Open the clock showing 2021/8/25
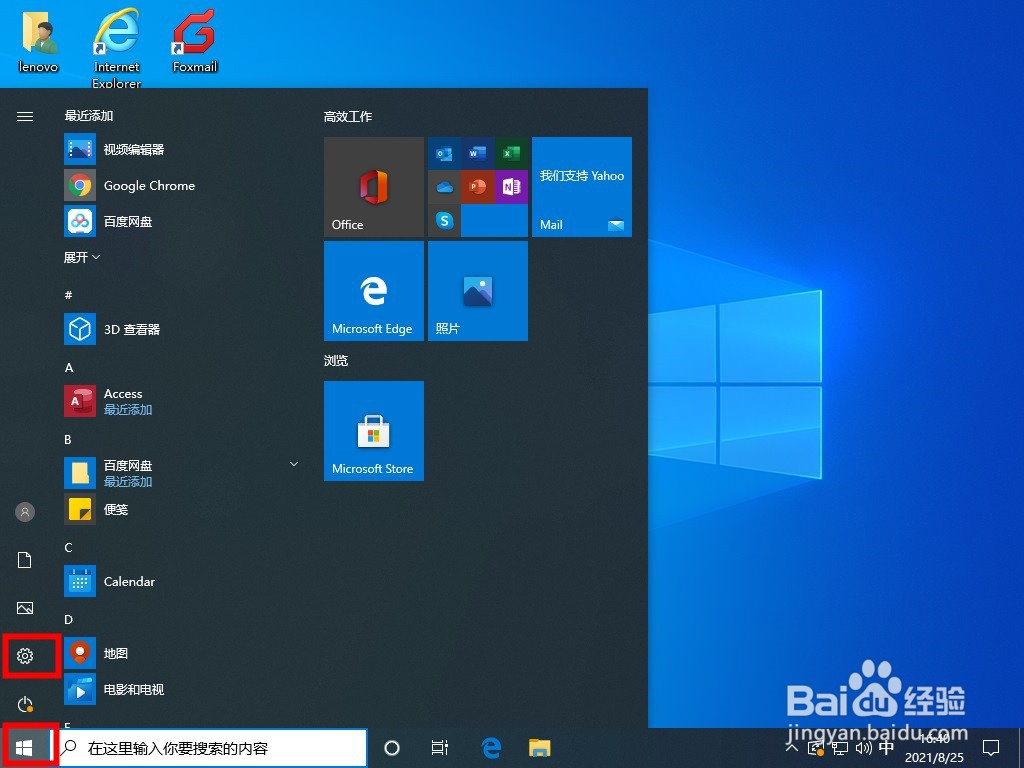Image resolution: width=1024 pixels, height=768 pixels. [x=934, y=748]
